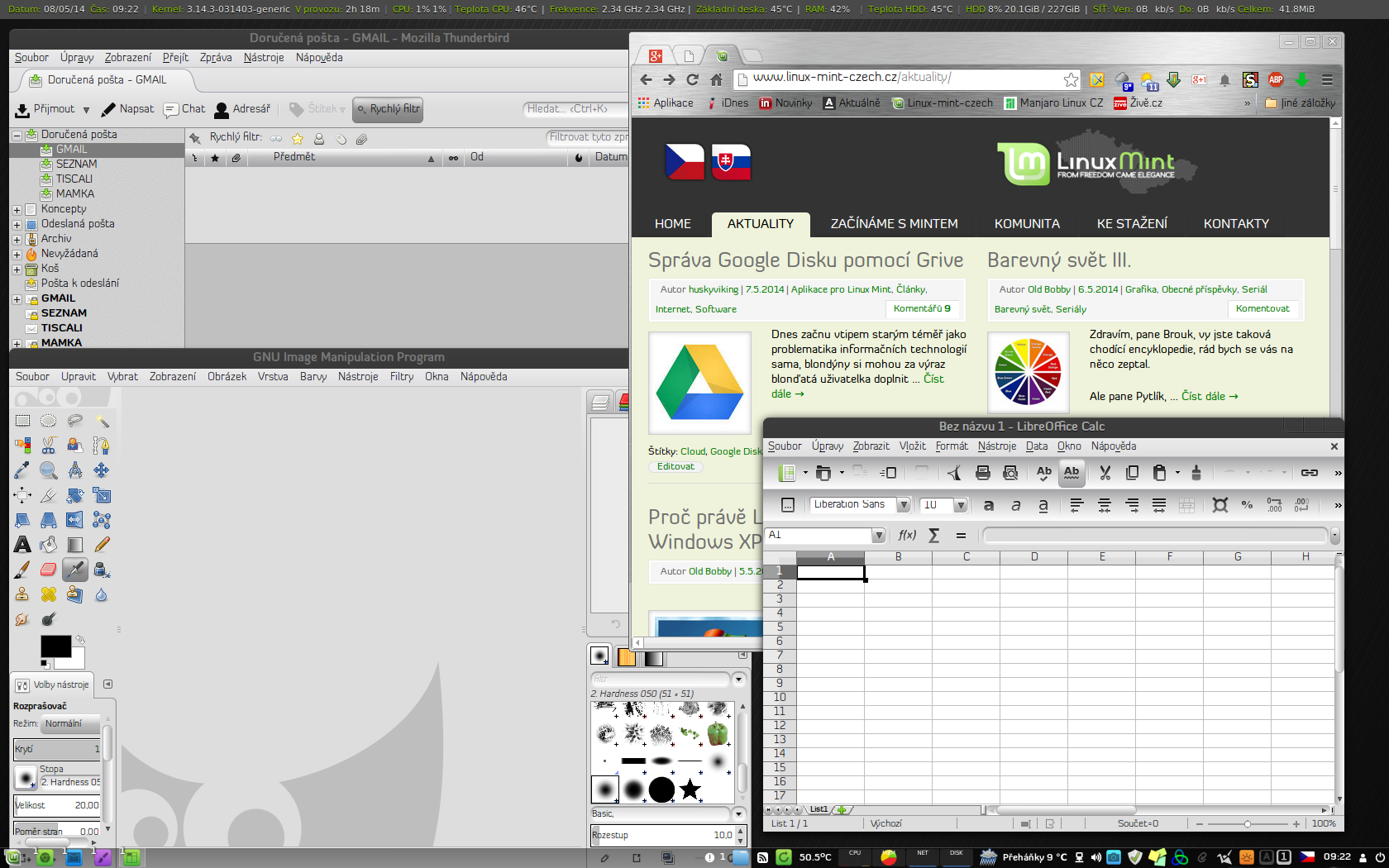The width and height of the screenshot is (1389, 868).
Task: Open the font size dropdown in Calc
Action: pos(961,505)
